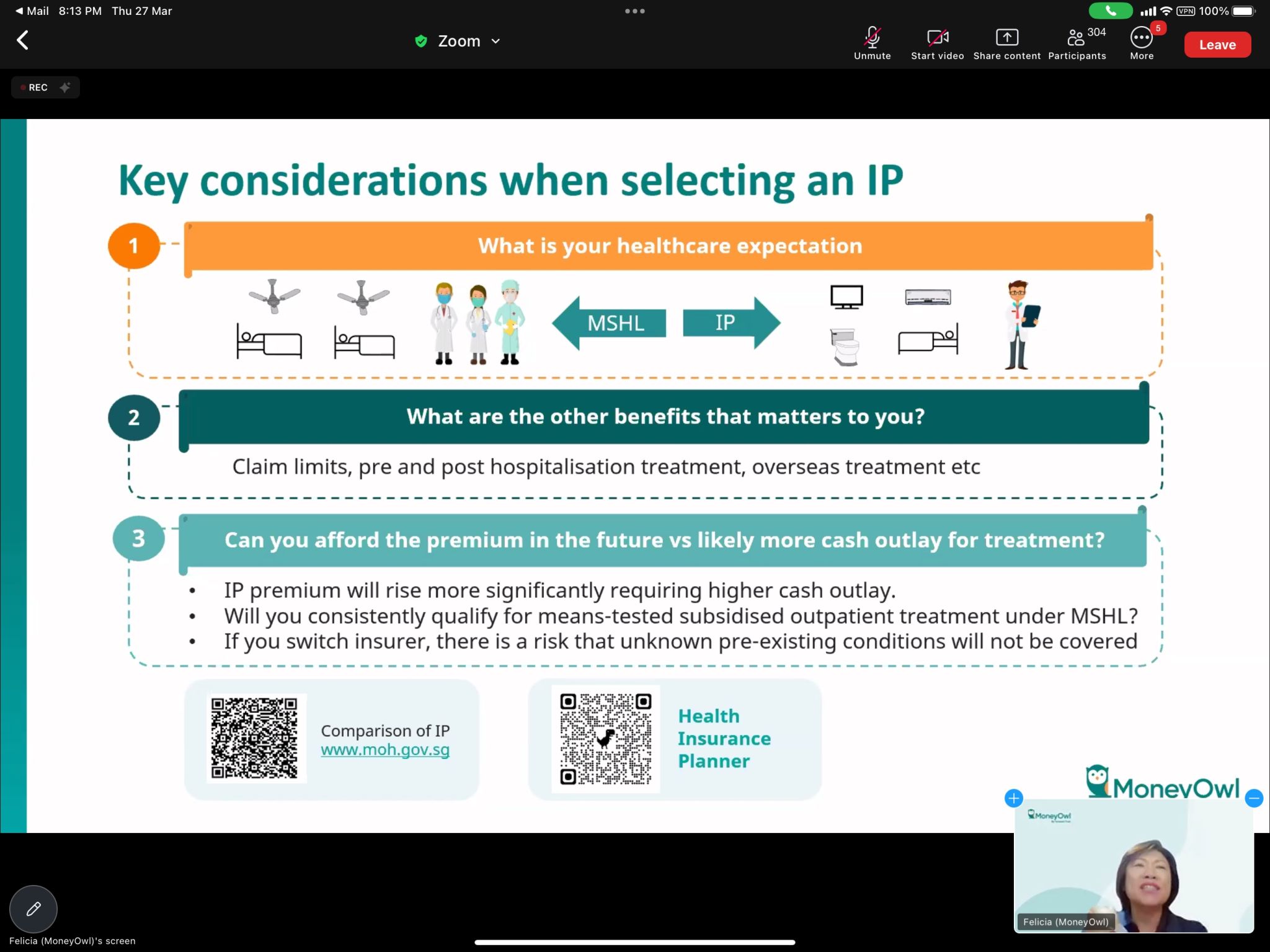This screenshot has height=952, width=1270.
Task: Click the Health Insurance Planner QR code
Action: point(606,739)
